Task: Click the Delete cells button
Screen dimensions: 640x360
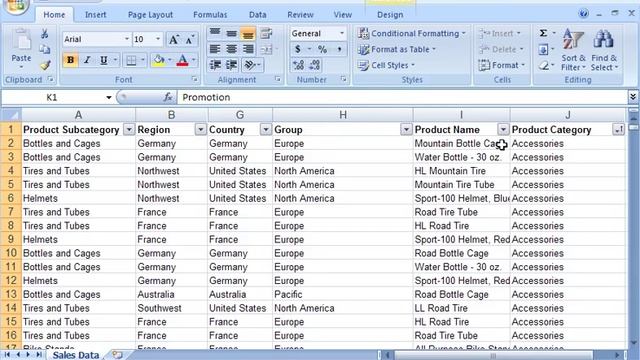Action: (501, 49)
